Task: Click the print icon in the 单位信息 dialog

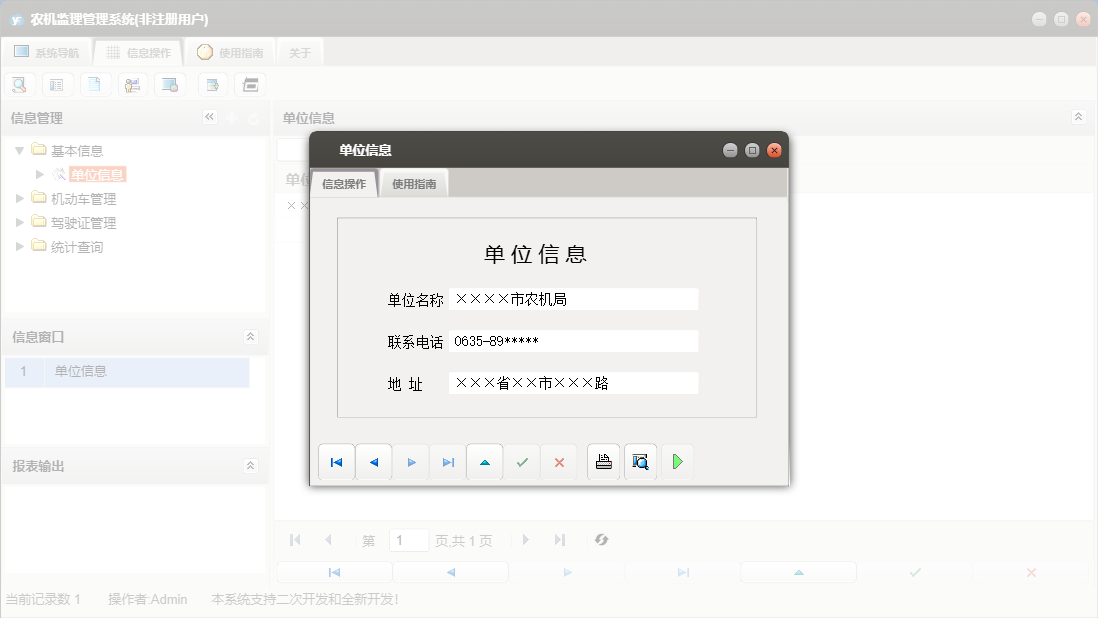Action: (x=603, y=461)
